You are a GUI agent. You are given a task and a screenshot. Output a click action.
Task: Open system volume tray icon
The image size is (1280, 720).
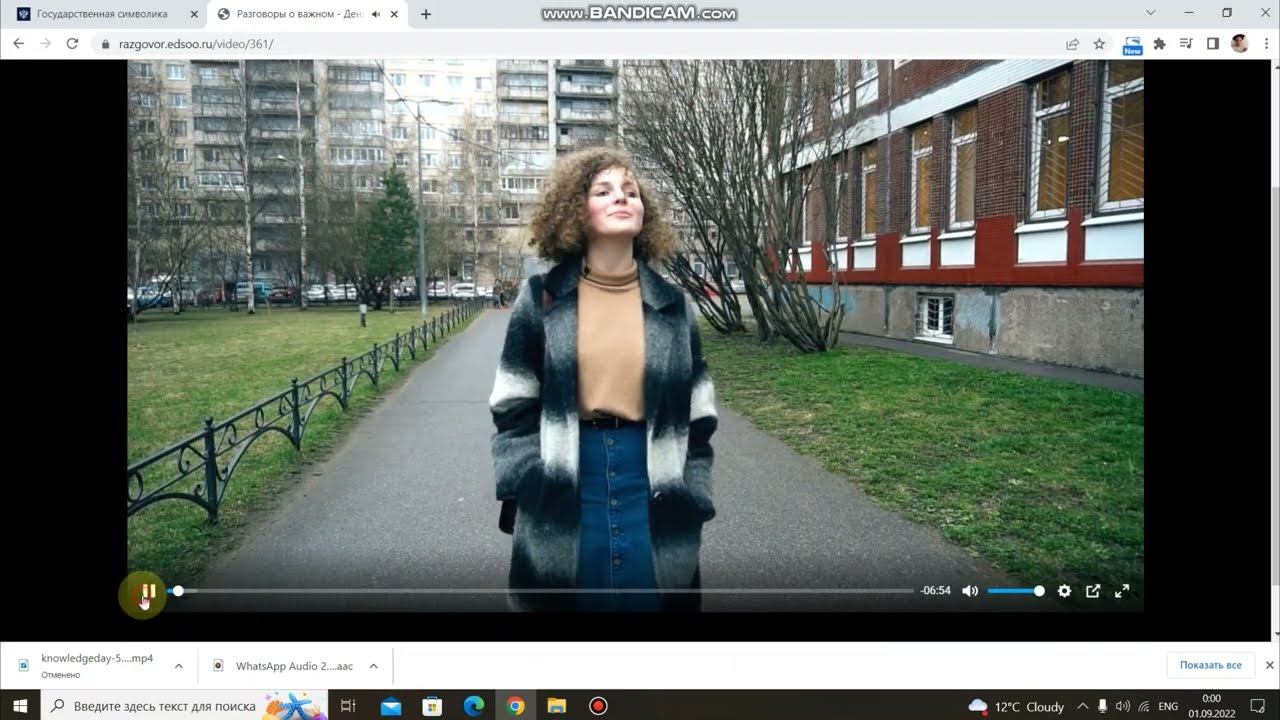tap(1122, 706)
